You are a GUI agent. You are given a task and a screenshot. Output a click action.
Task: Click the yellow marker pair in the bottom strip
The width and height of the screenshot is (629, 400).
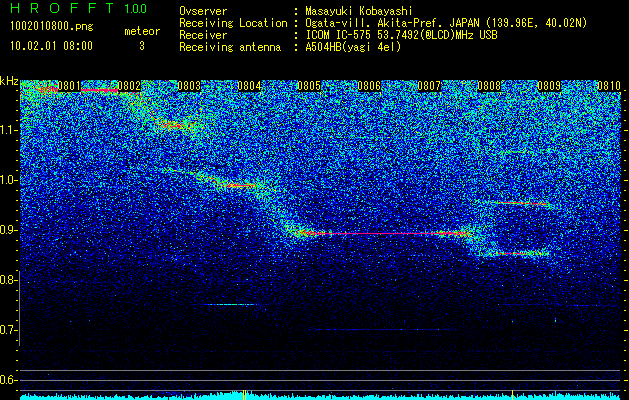pyautogui.click(x=245, y=395)
